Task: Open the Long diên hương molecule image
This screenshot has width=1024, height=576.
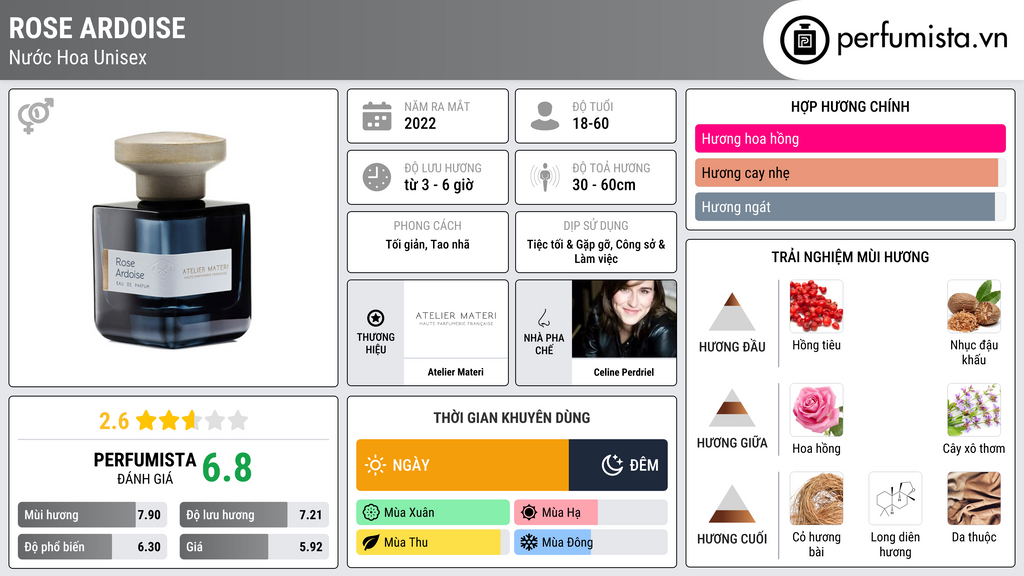Action: [x=895, y=498]
